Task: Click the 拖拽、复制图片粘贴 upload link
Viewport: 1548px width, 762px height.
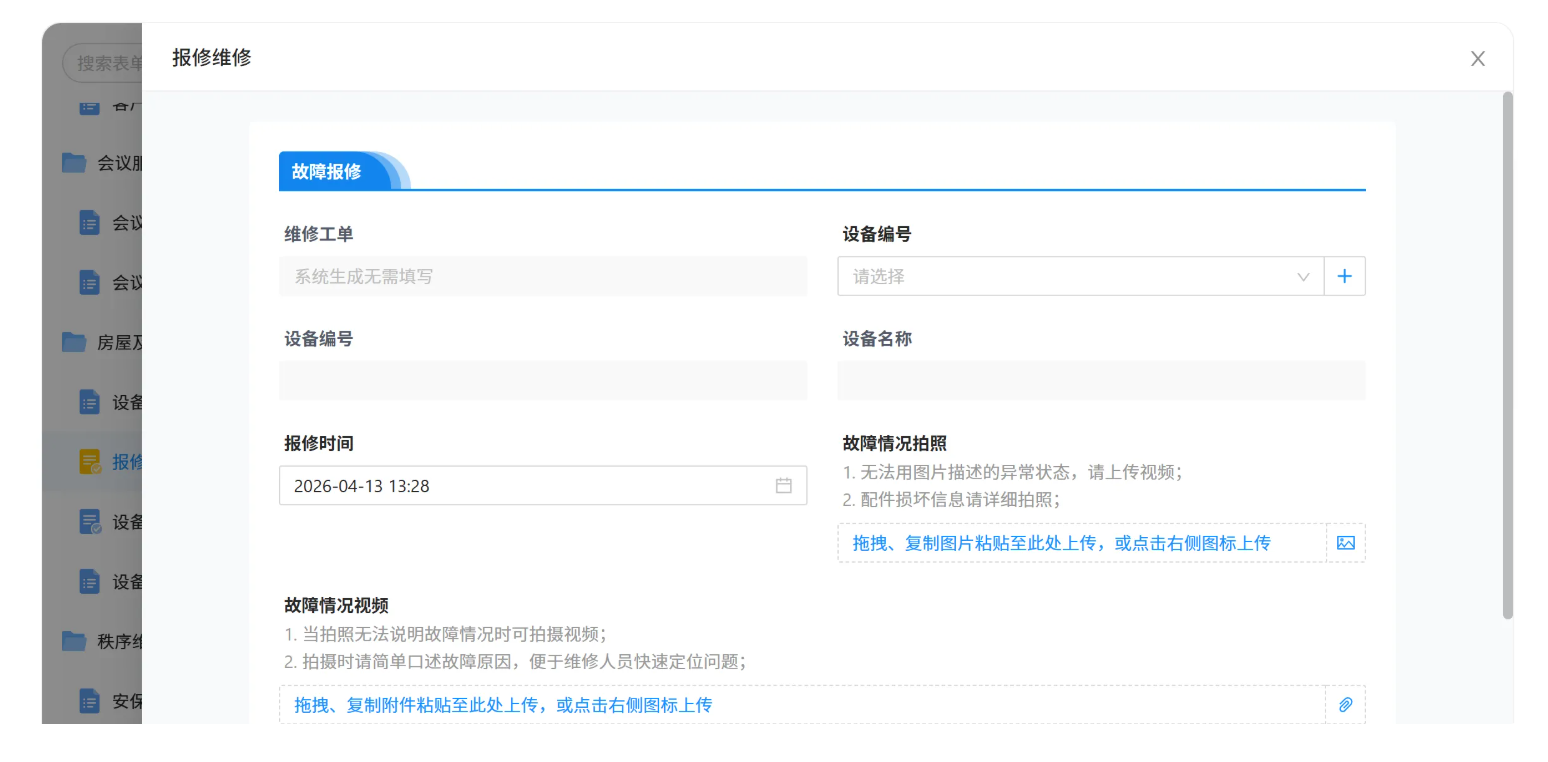Action: tap(1061, 543)
